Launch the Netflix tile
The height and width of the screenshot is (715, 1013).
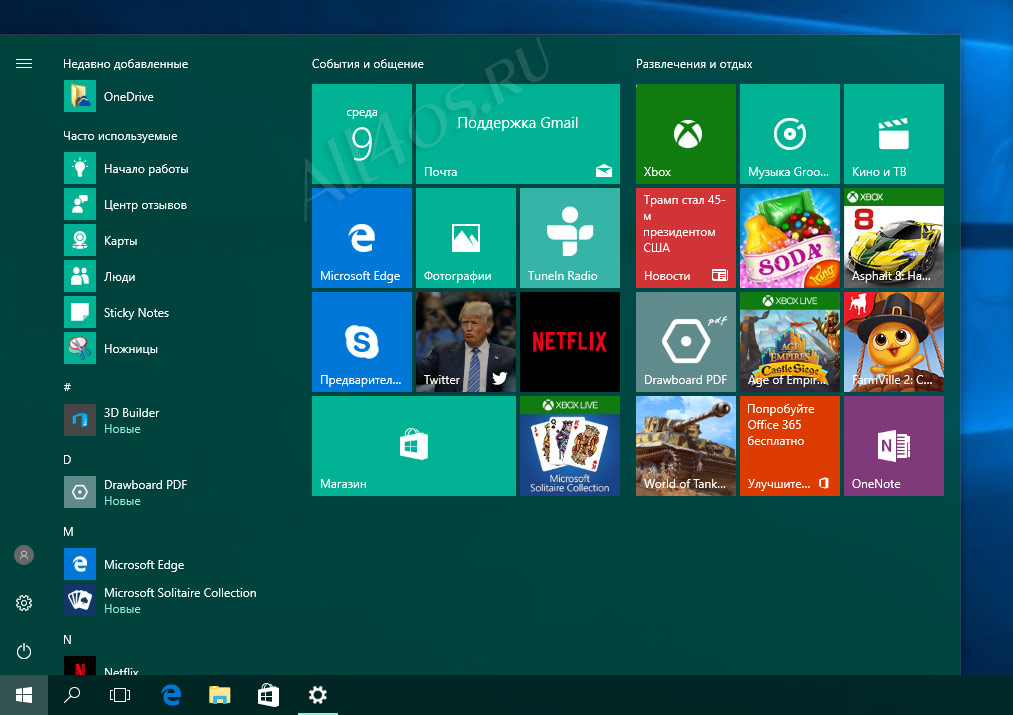[570, 342]
